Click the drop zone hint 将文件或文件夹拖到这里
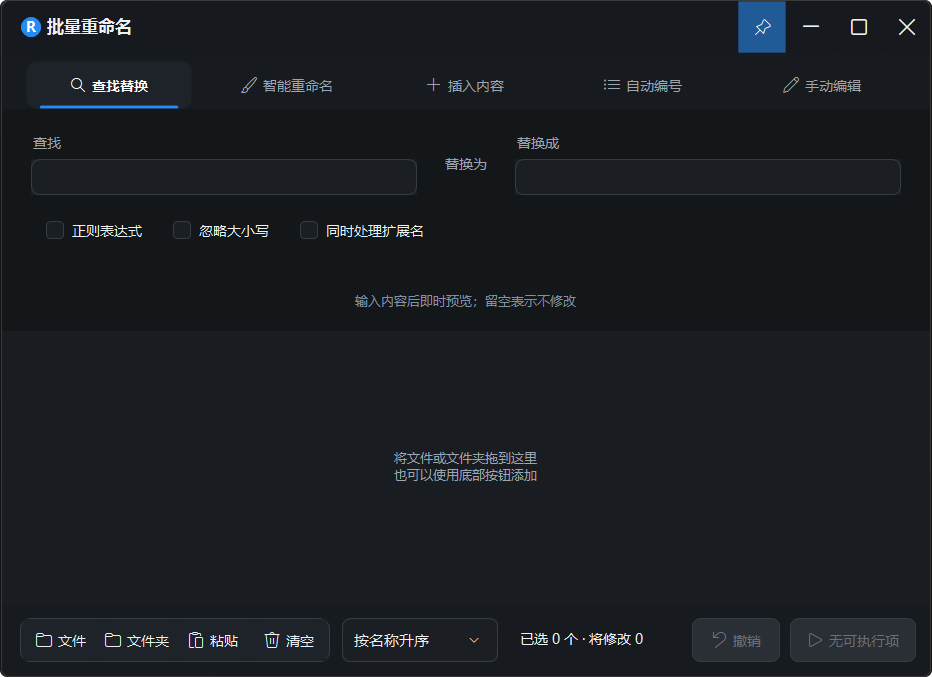This screenshot has width=932, height=677. [465, 458]
